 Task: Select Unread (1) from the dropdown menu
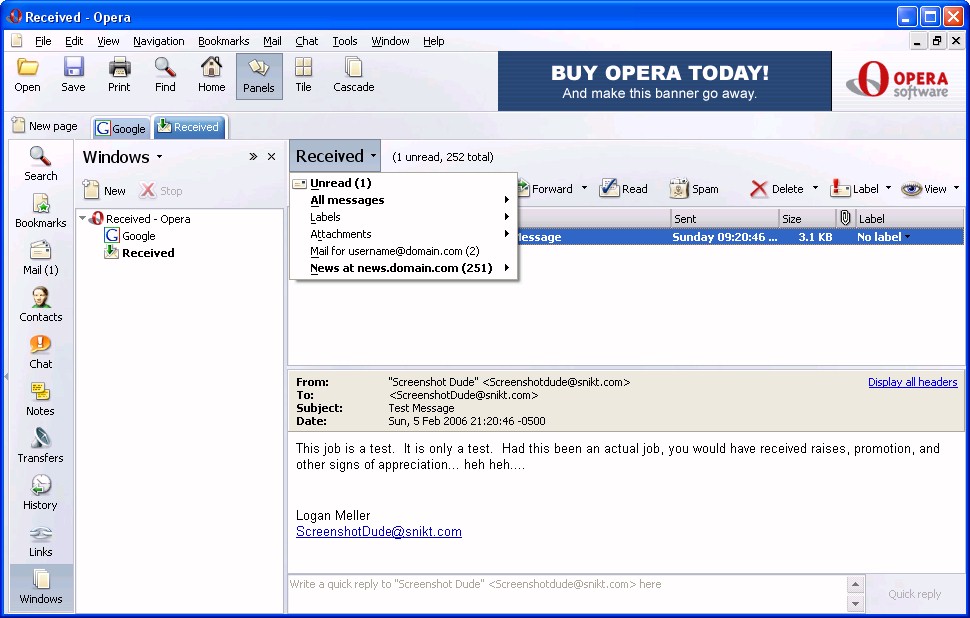[340, 183]
